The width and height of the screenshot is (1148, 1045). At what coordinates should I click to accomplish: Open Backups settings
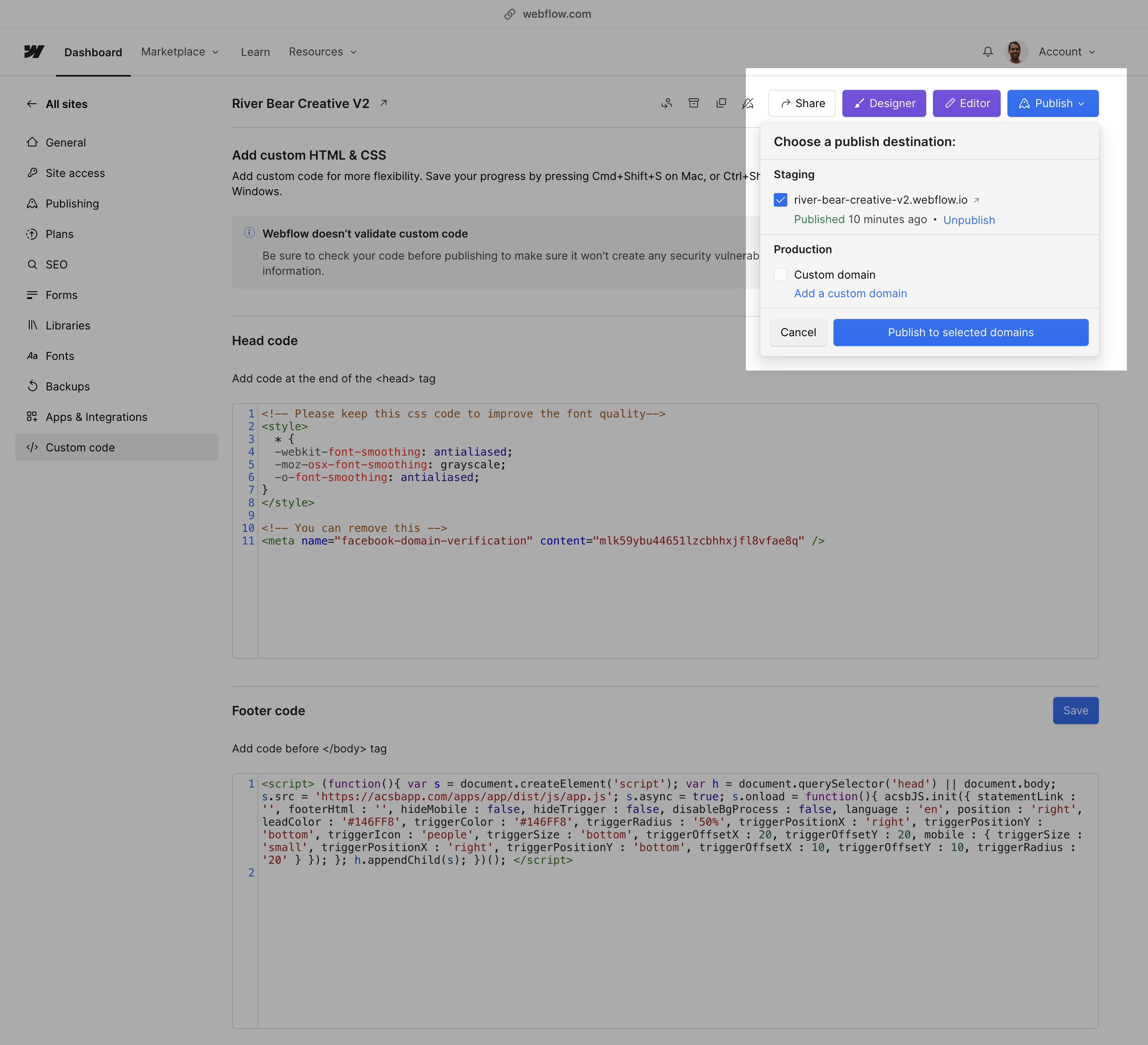click(x=117, y=386)
